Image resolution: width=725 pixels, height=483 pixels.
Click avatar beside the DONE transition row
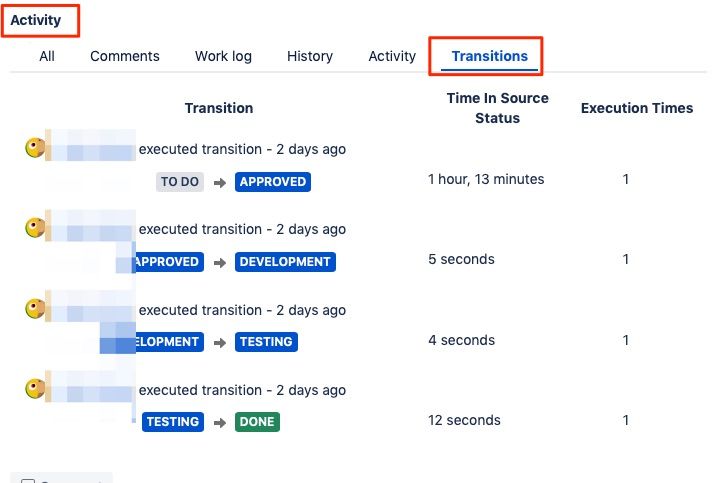click(x=35, y=389)
